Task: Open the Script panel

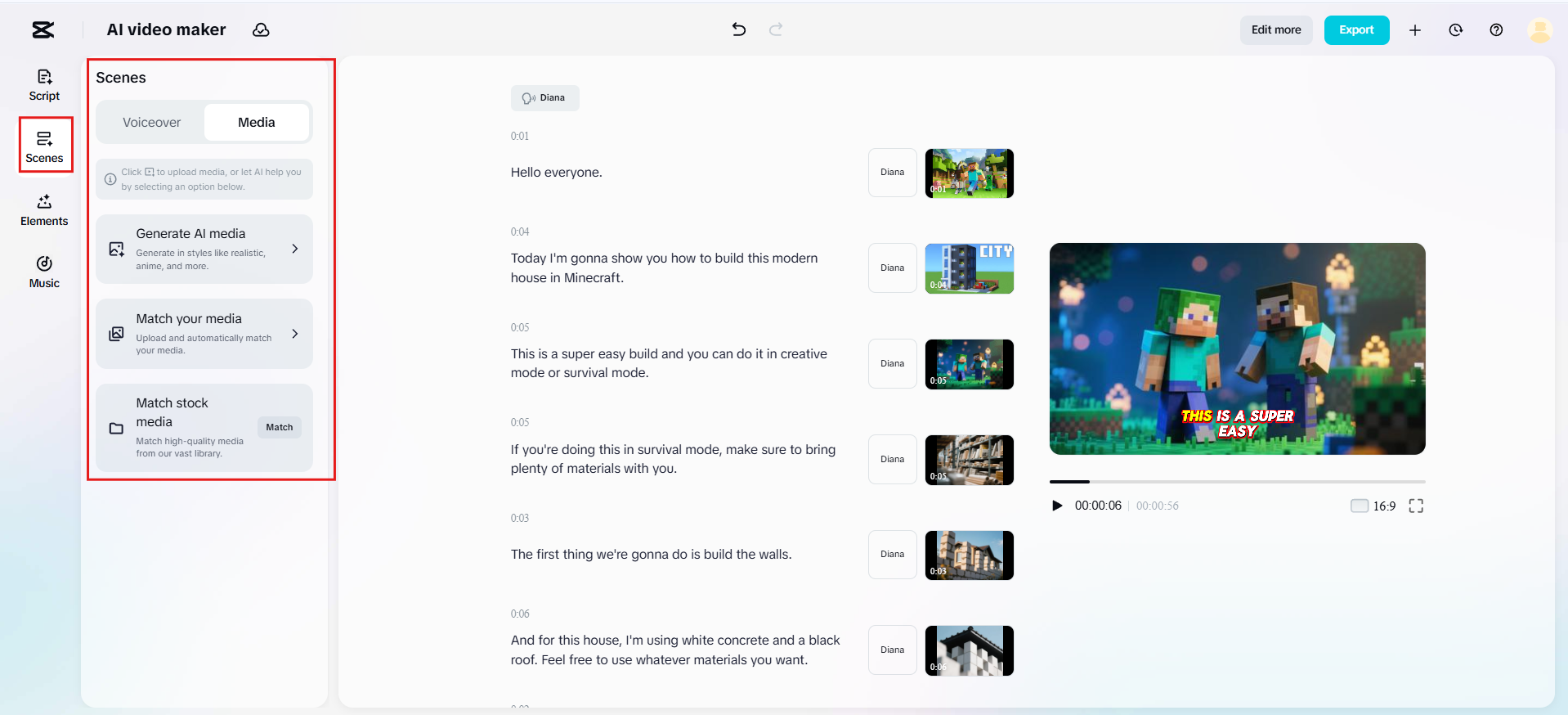Action: coord(44,85)
